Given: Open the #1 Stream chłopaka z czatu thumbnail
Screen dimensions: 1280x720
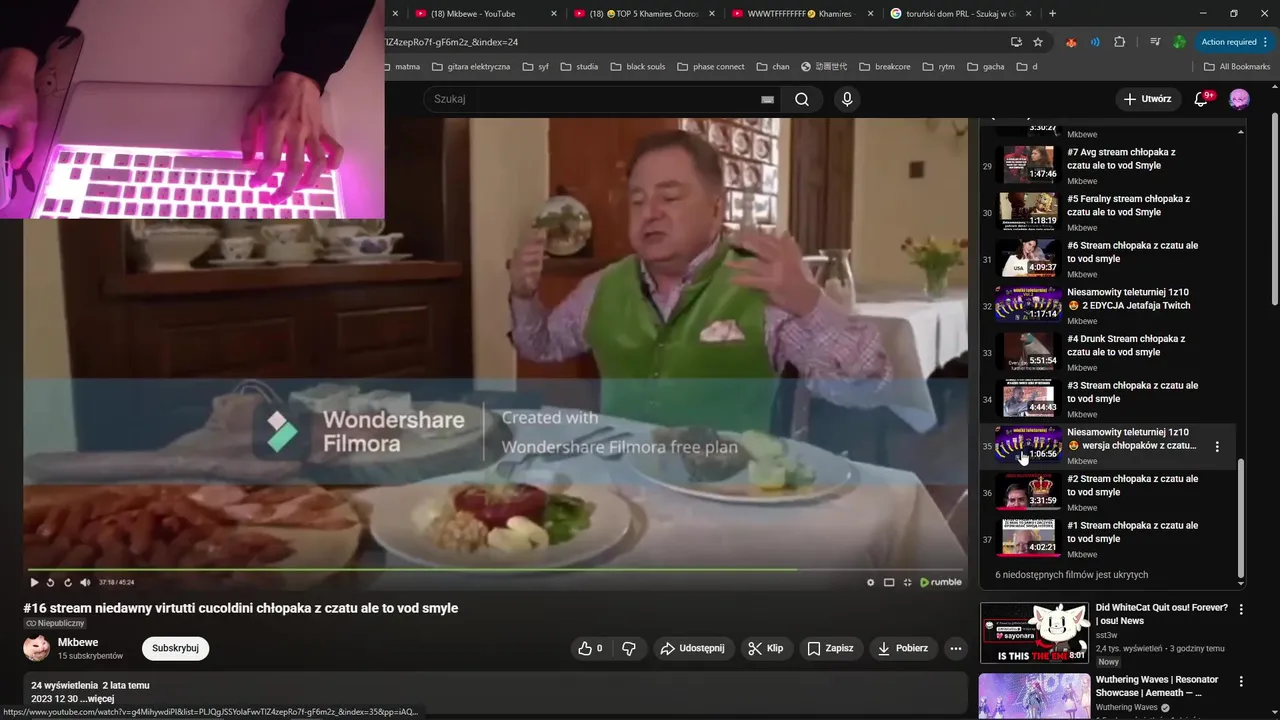Looking at the screenshot, I should [x=1030, y=537].
